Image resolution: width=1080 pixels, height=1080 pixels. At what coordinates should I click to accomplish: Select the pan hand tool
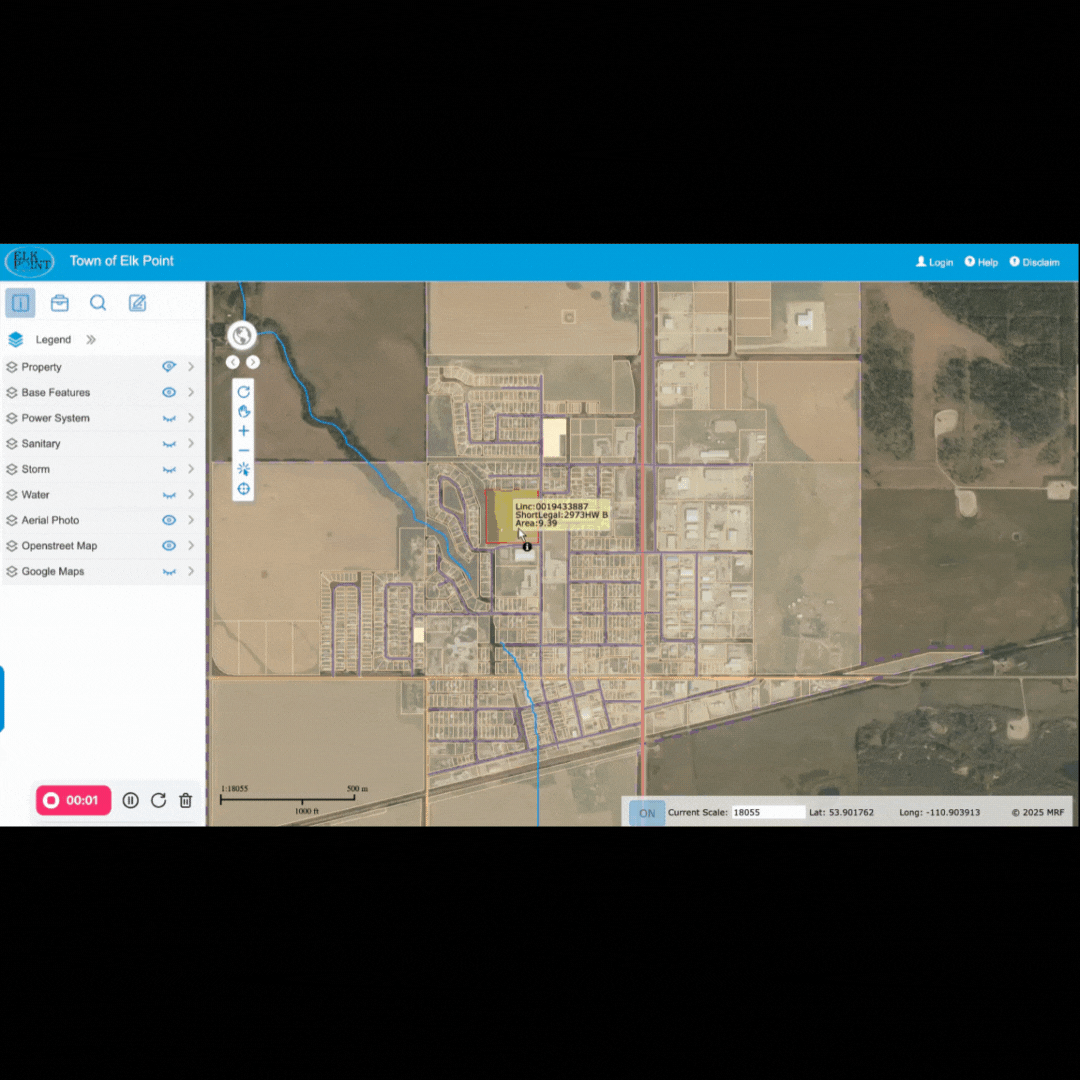243,411
